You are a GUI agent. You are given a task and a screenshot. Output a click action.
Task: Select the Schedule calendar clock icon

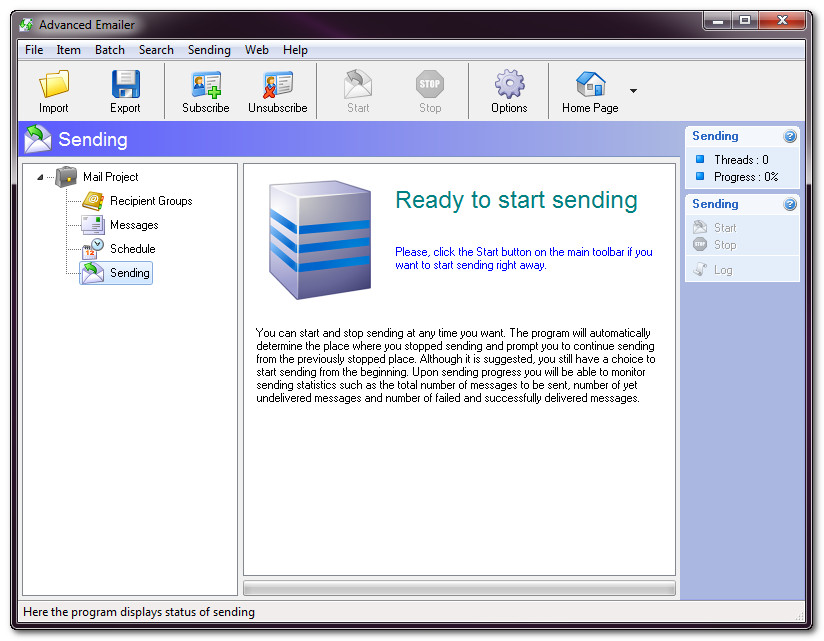pyautogui.click(x=93, y=249)
